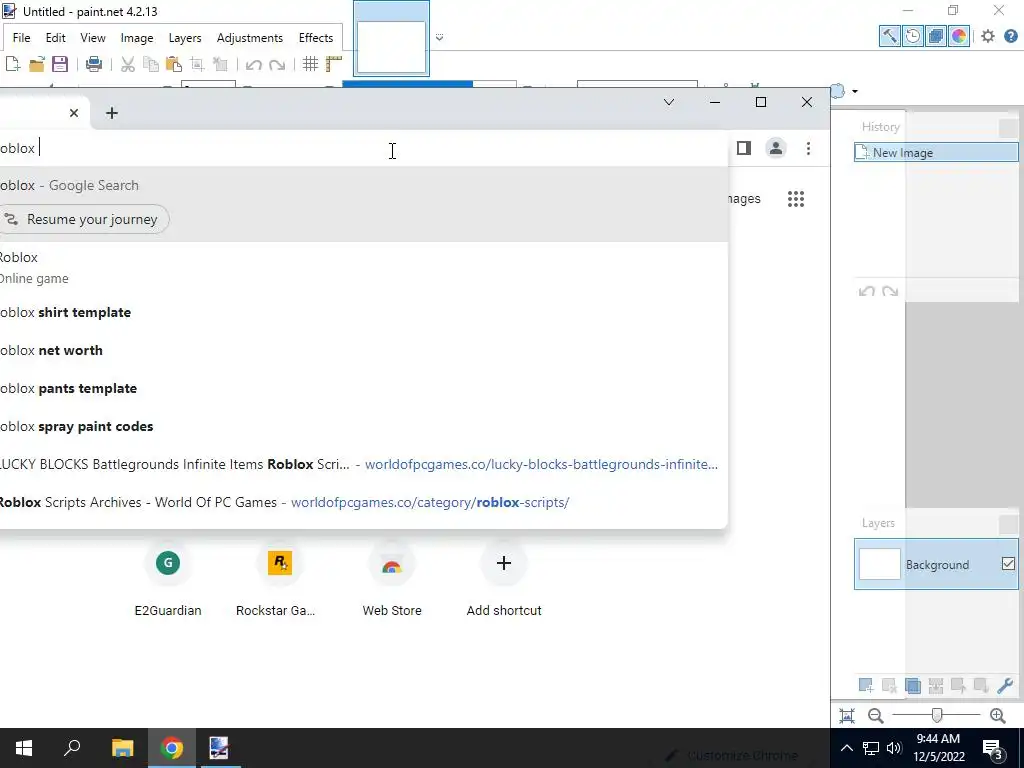
Task: Open Chrome tab search chevron
Action: (x=669, y=103)
